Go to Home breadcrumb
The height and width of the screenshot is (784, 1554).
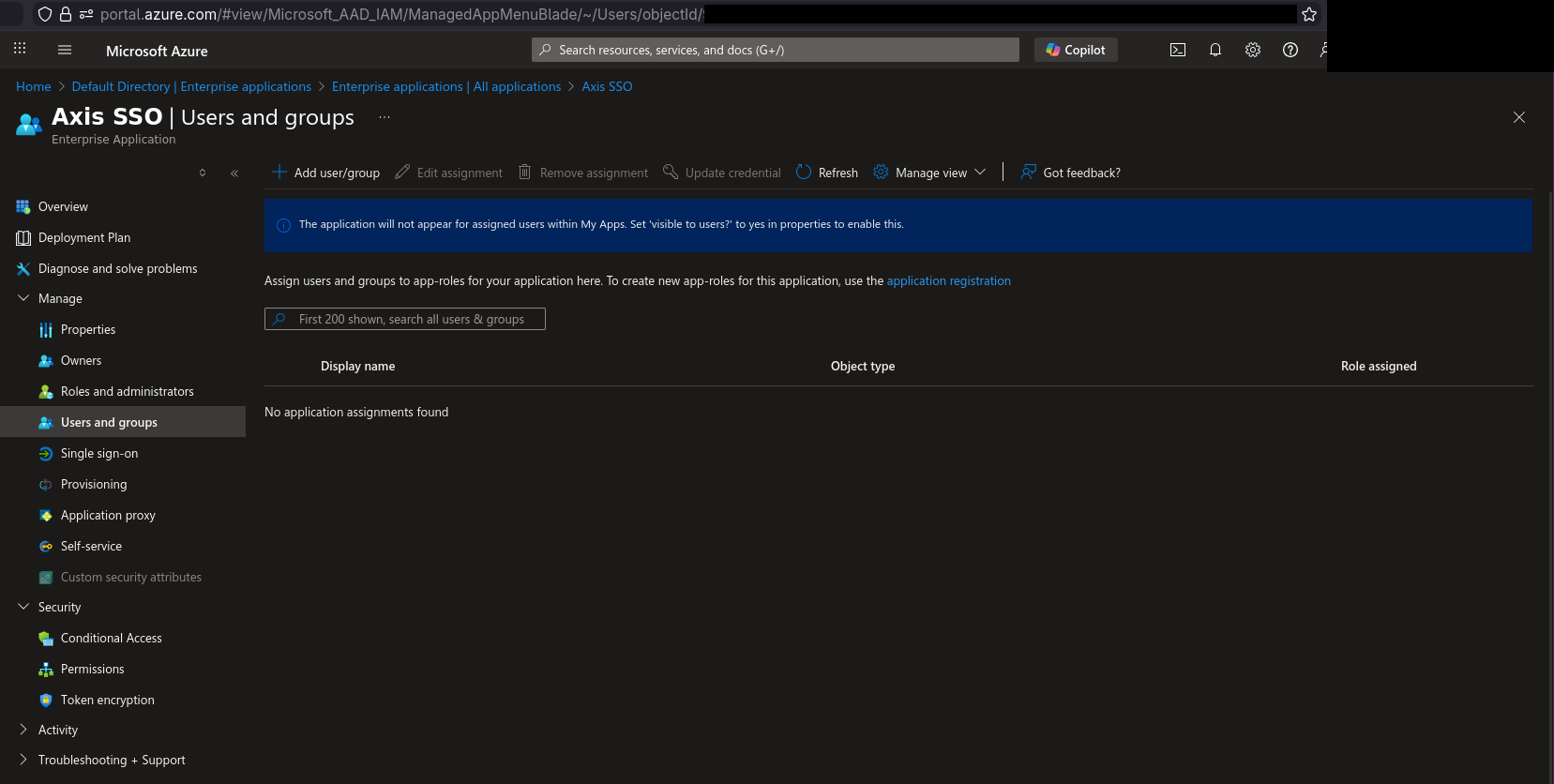(x=34, y=86)
